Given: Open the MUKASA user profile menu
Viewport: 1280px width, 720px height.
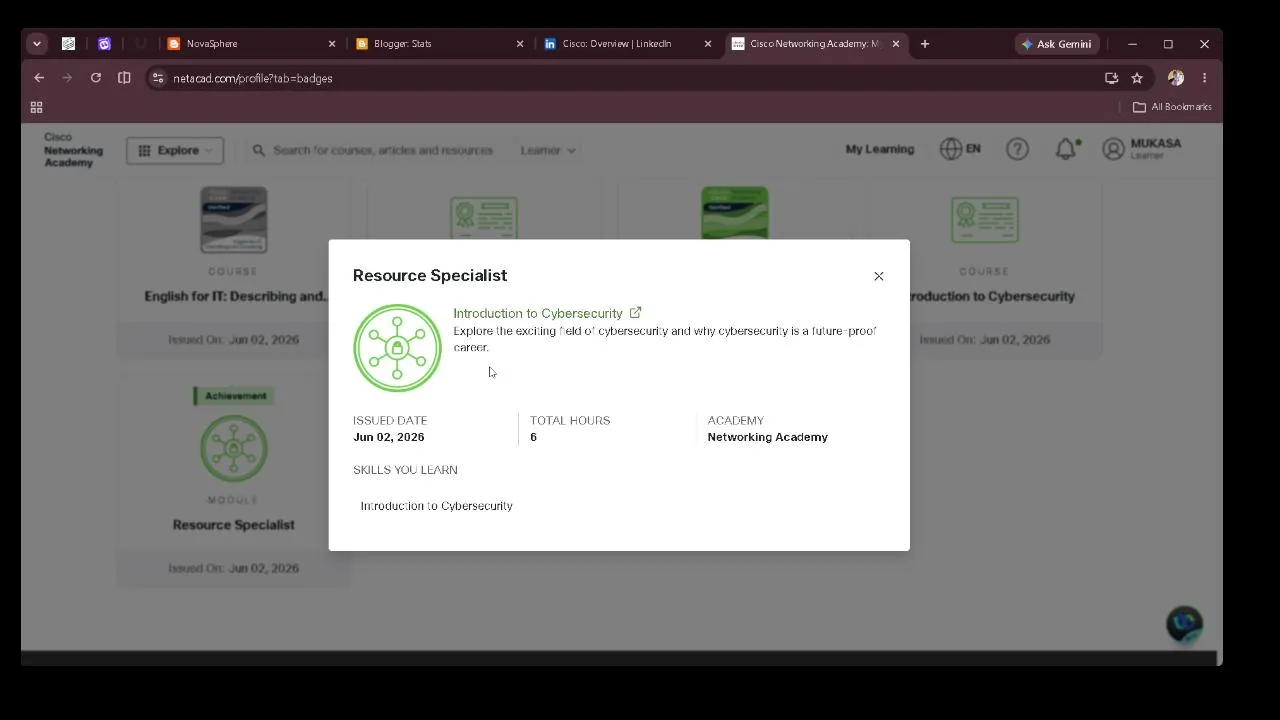Looking at the screenshot, I should pos(1142,149).
